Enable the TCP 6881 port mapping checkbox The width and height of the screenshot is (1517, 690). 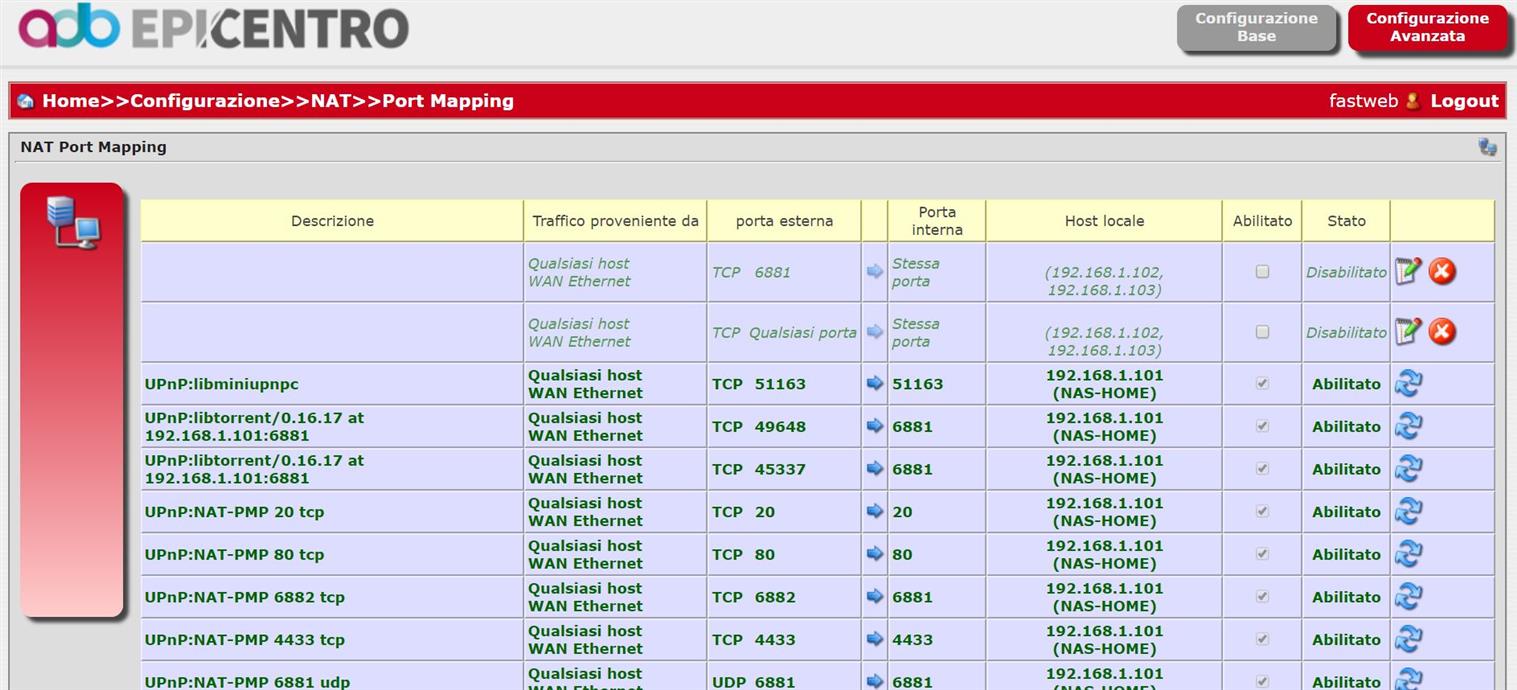[x=1262, y=272]
